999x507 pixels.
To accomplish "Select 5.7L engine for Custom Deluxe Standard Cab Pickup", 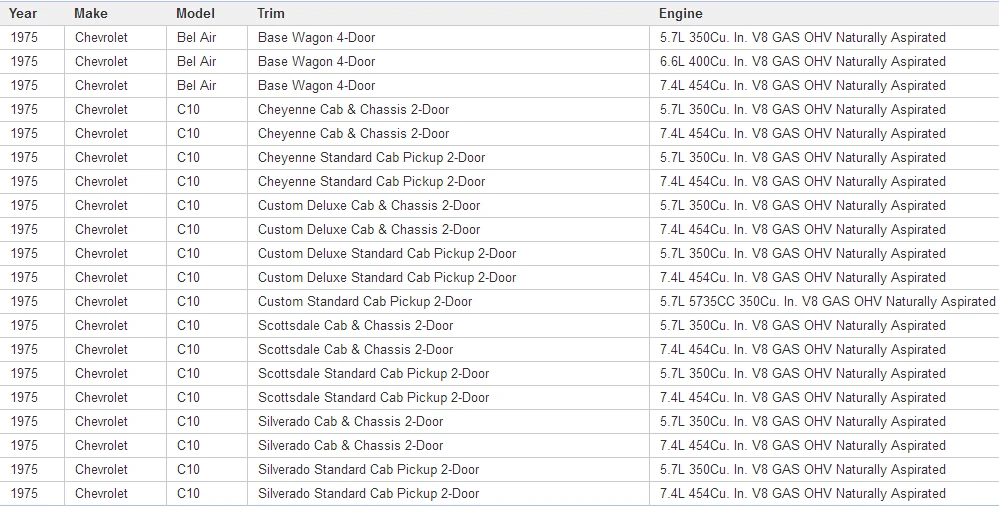I will point(824,254).
